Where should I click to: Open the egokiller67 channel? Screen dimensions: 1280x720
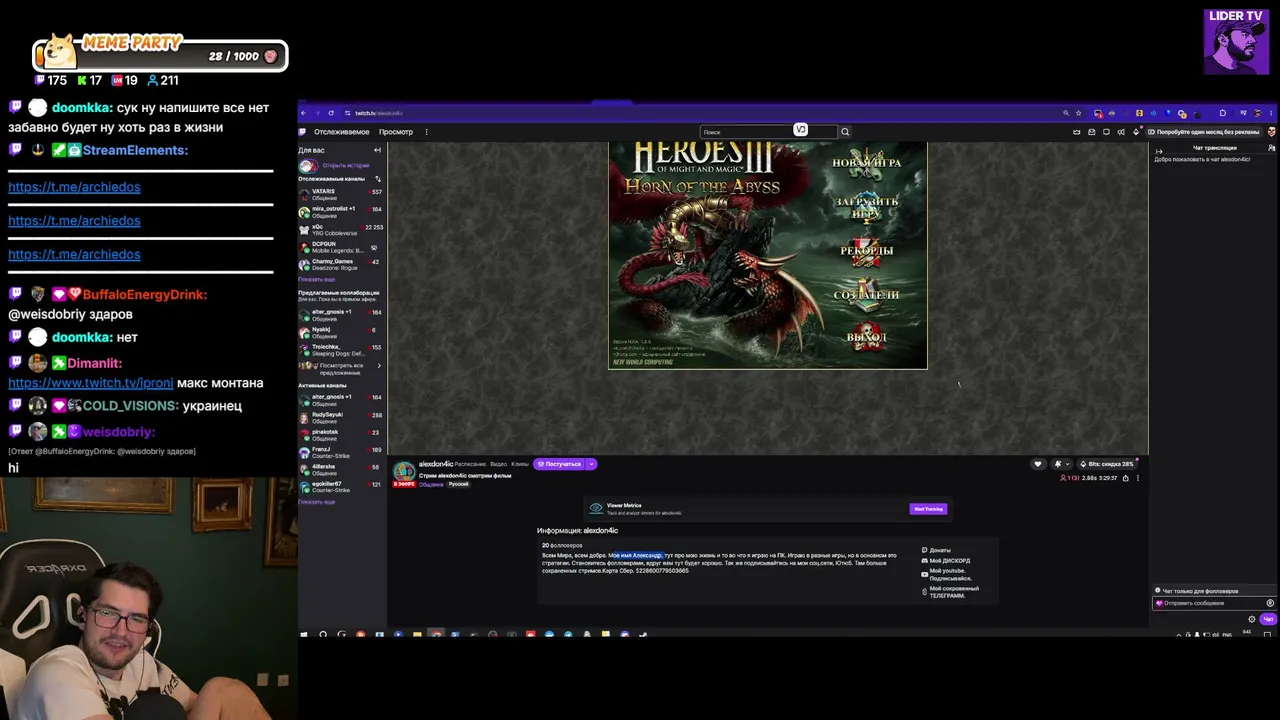(x=340, y=486)
